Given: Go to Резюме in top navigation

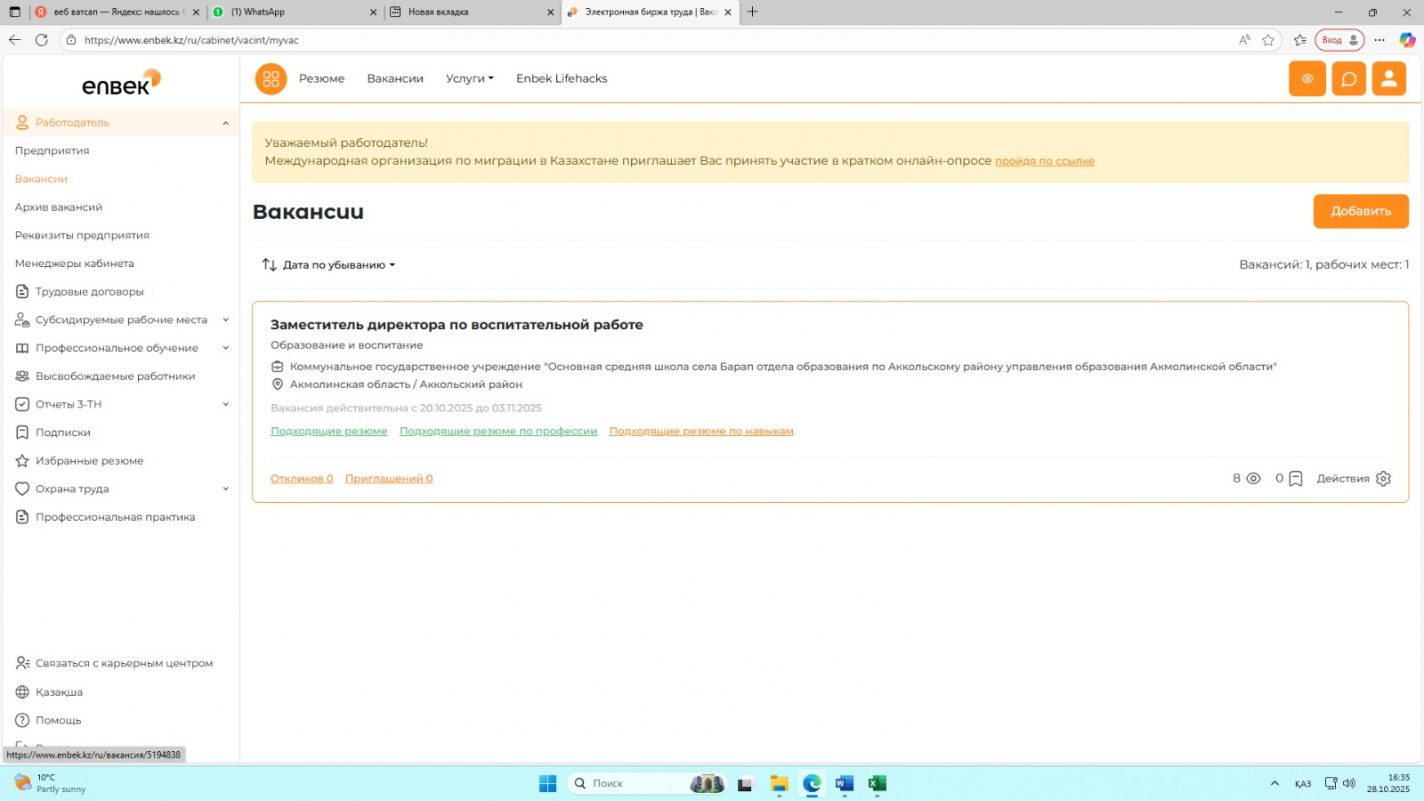Looking at the screenshot, I should [x=321, y=79].
